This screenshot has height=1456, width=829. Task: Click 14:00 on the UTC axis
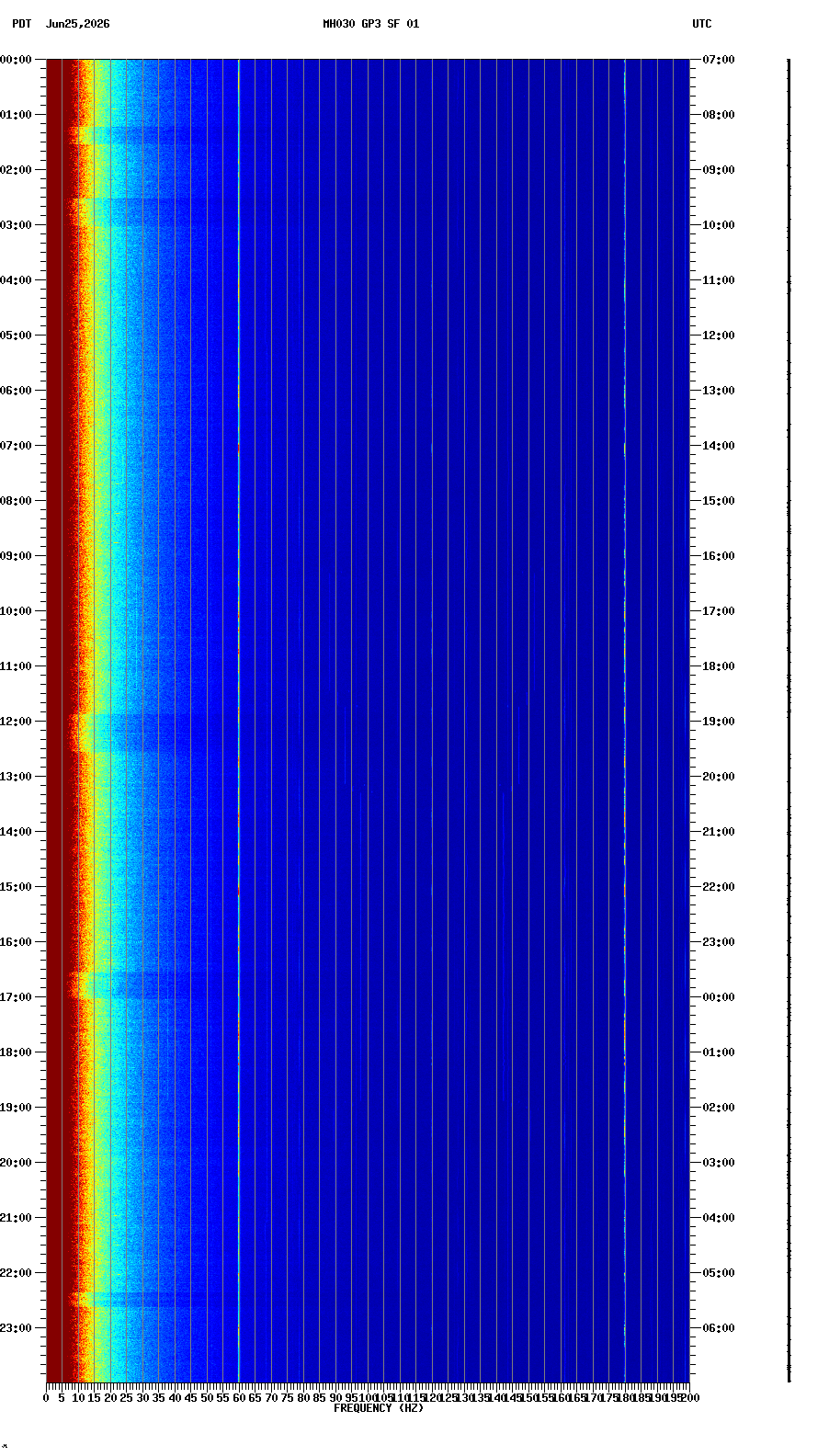[719, 446]
